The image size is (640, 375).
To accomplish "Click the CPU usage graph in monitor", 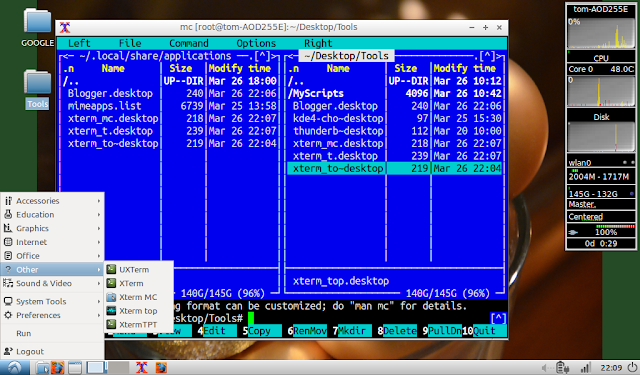I will click(601, 34).
